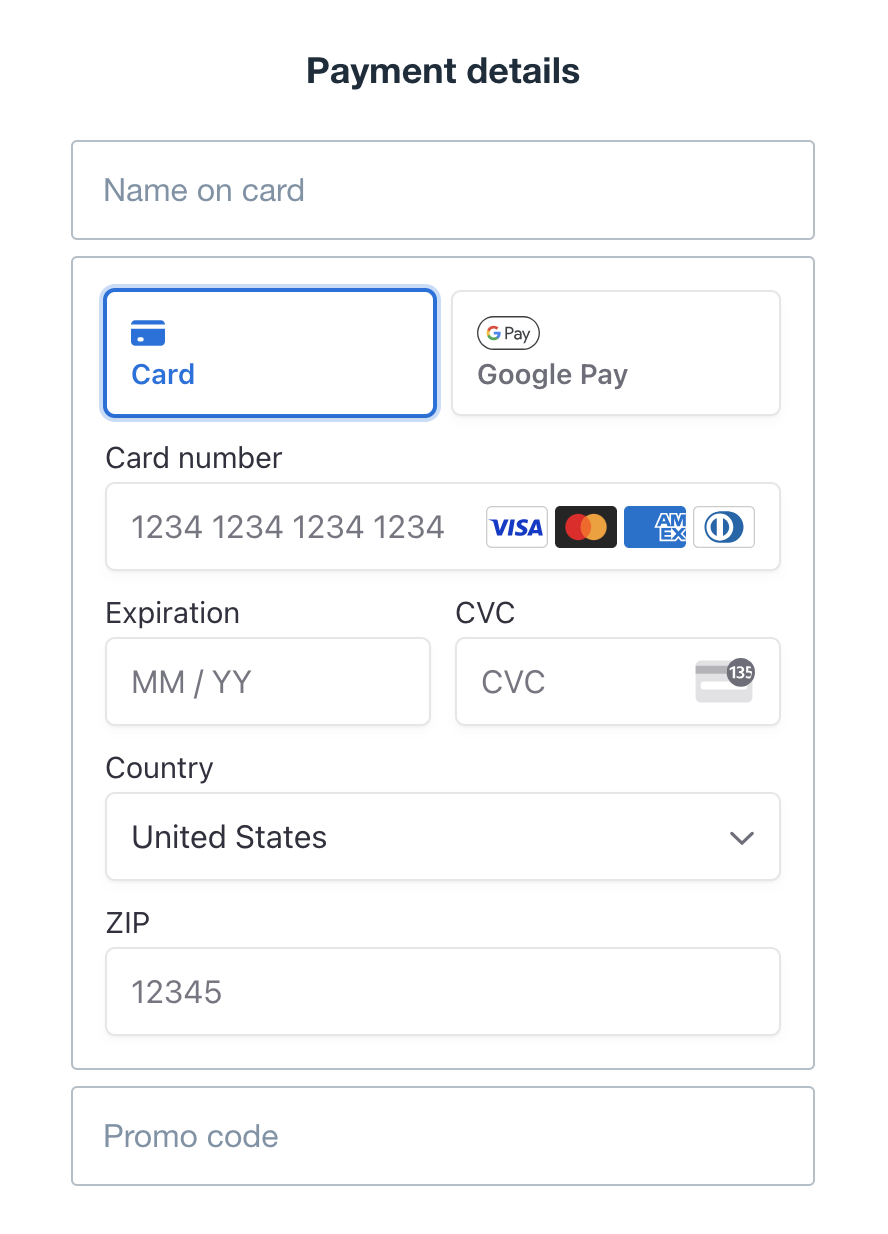Click the Visa card logo icon
888x1234 pixels.
[516, 527]
